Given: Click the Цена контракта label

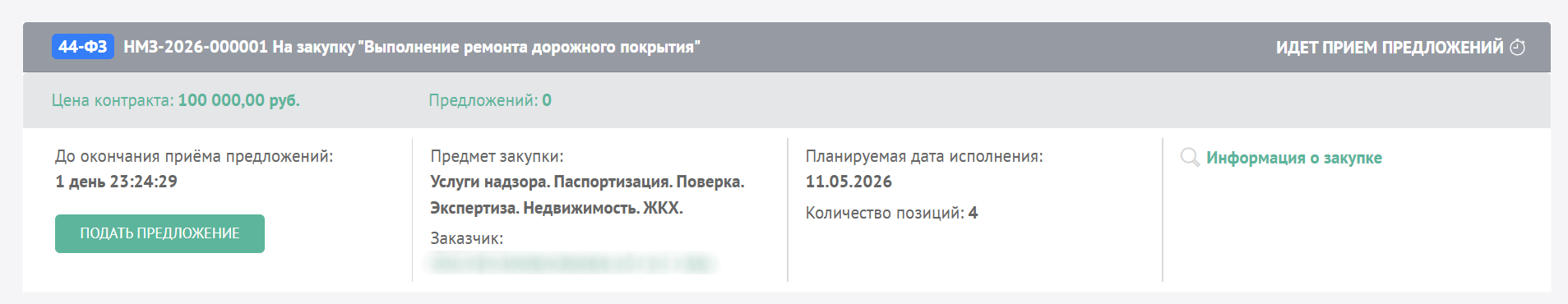Looking at the screenshot, I should pyautogui.click(x=113, y=100).
